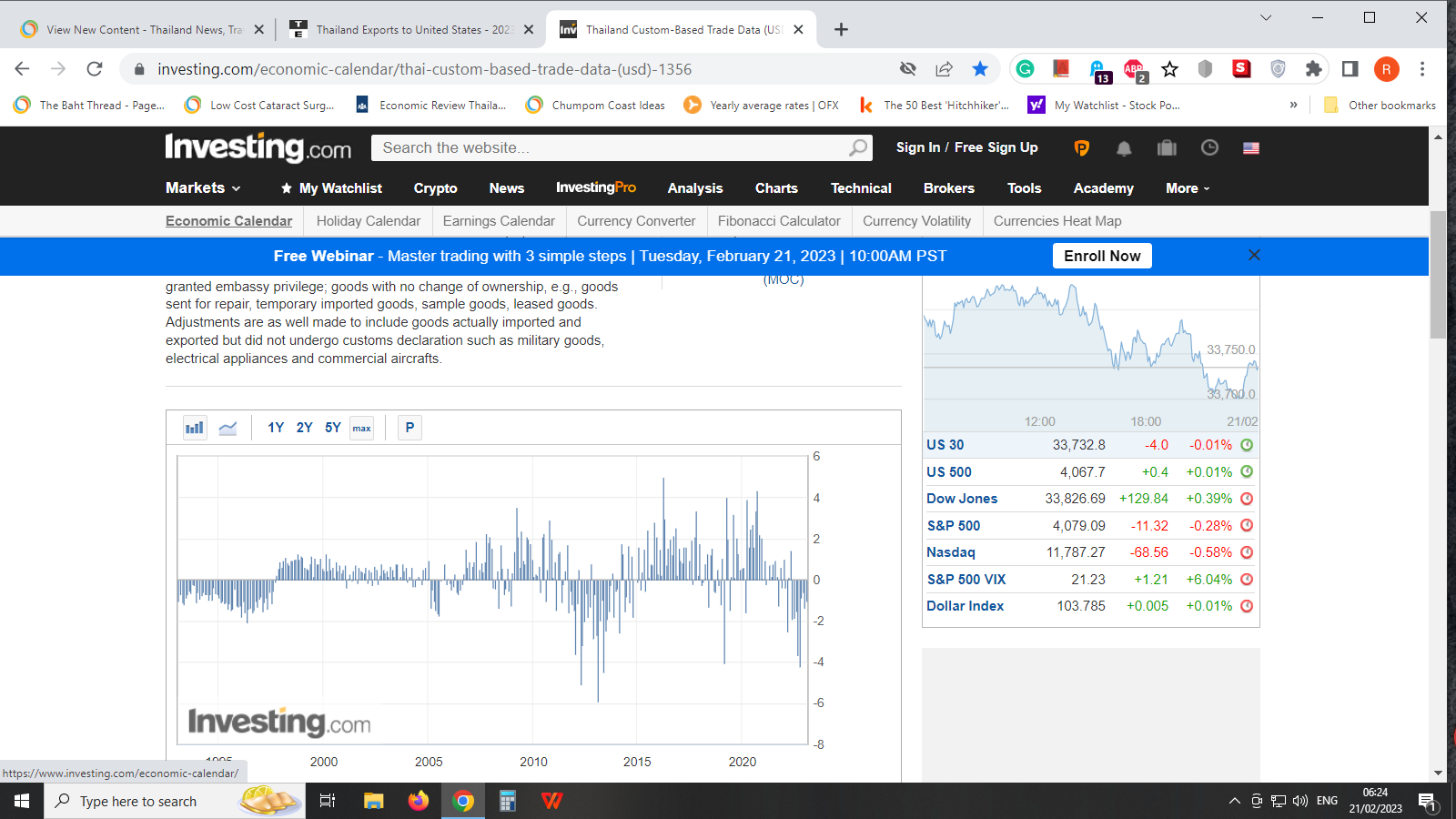Select Holiday Calendar submenu item

point(369,221)
